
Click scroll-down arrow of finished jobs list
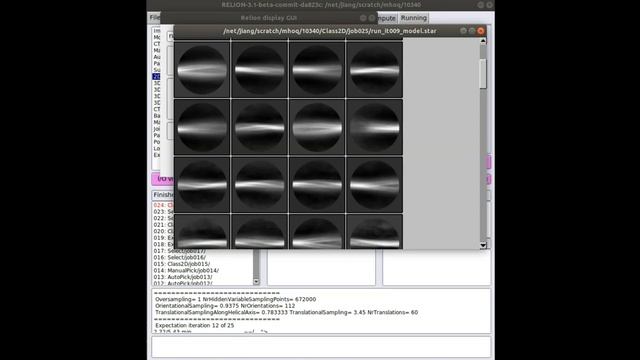(256, 282)
